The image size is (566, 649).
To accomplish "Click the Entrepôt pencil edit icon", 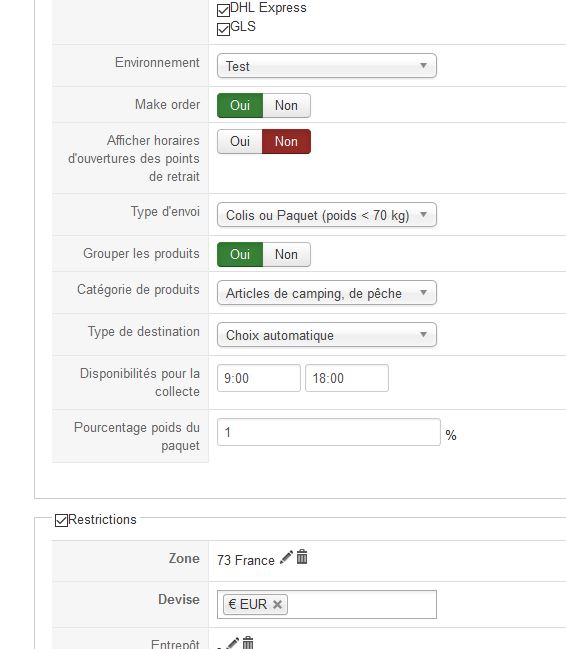I will (x=232, y=643).
